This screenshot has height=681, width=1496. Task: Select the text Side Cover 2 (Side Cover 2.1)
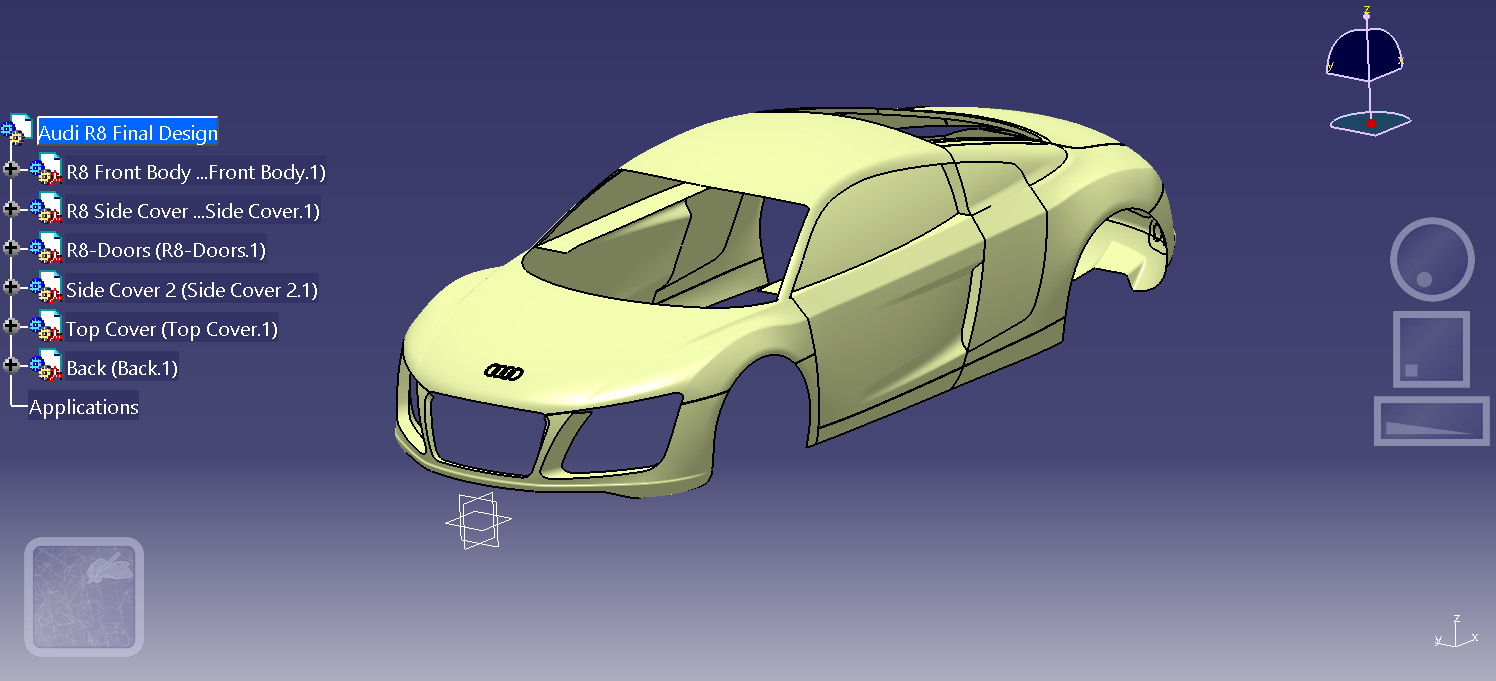(192, 290)
